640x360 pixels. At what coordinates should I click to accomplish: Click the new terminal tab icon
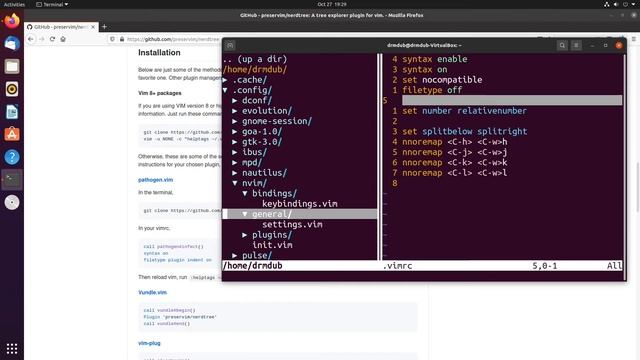(230, 45)
